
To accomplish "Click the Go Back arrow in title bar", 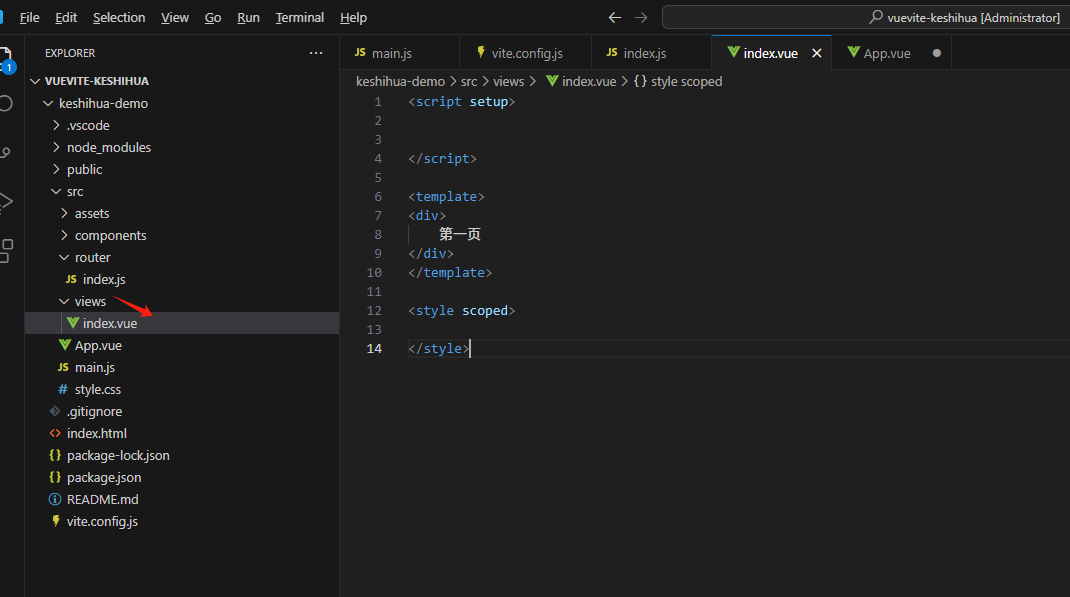I will pos(615,18).
